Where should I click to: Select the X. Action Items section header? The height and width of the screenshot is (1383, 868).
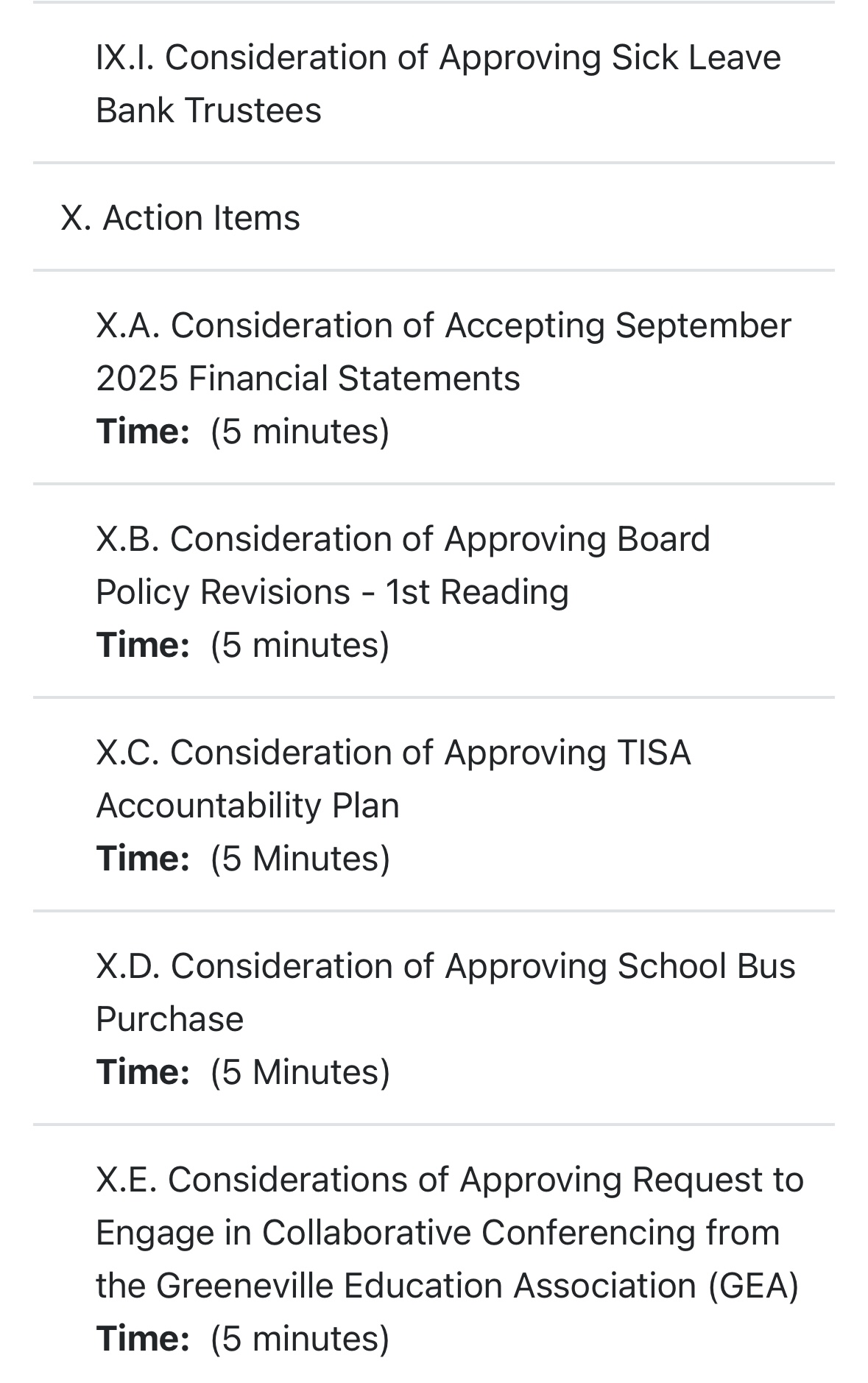pyautogui.click(x=180, y=218)
